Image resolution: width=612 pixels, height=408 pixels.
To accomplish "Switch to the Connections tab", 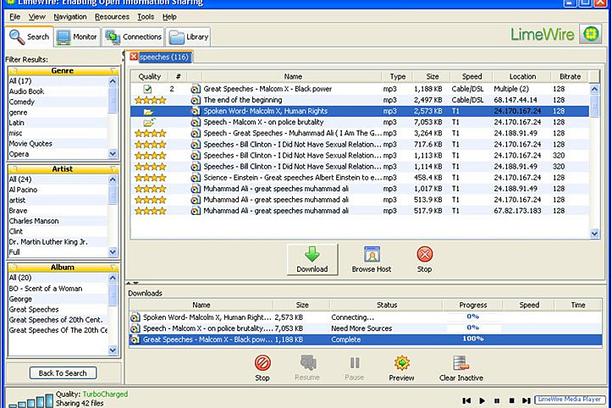I will (133, 37).
